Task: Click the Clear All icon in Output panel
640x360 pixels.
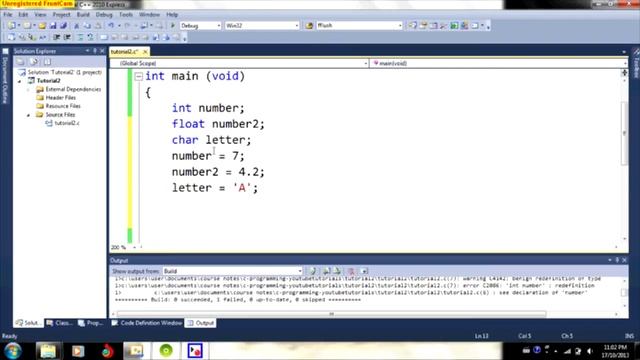Action: [x=351, y=271]
